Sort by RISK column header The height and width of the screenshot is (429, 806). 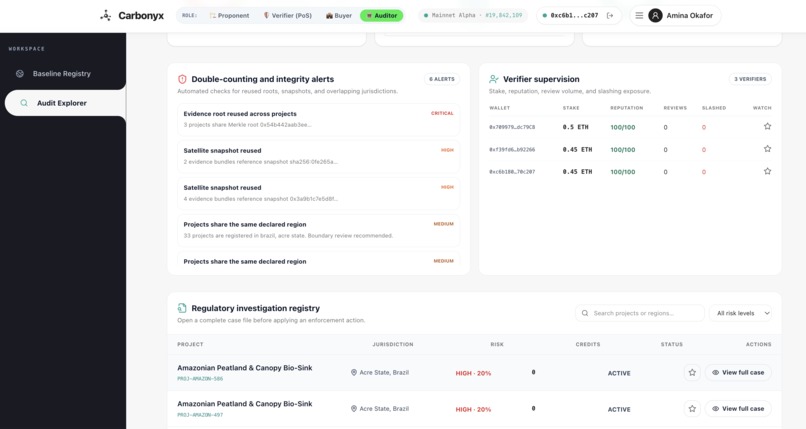497,344
